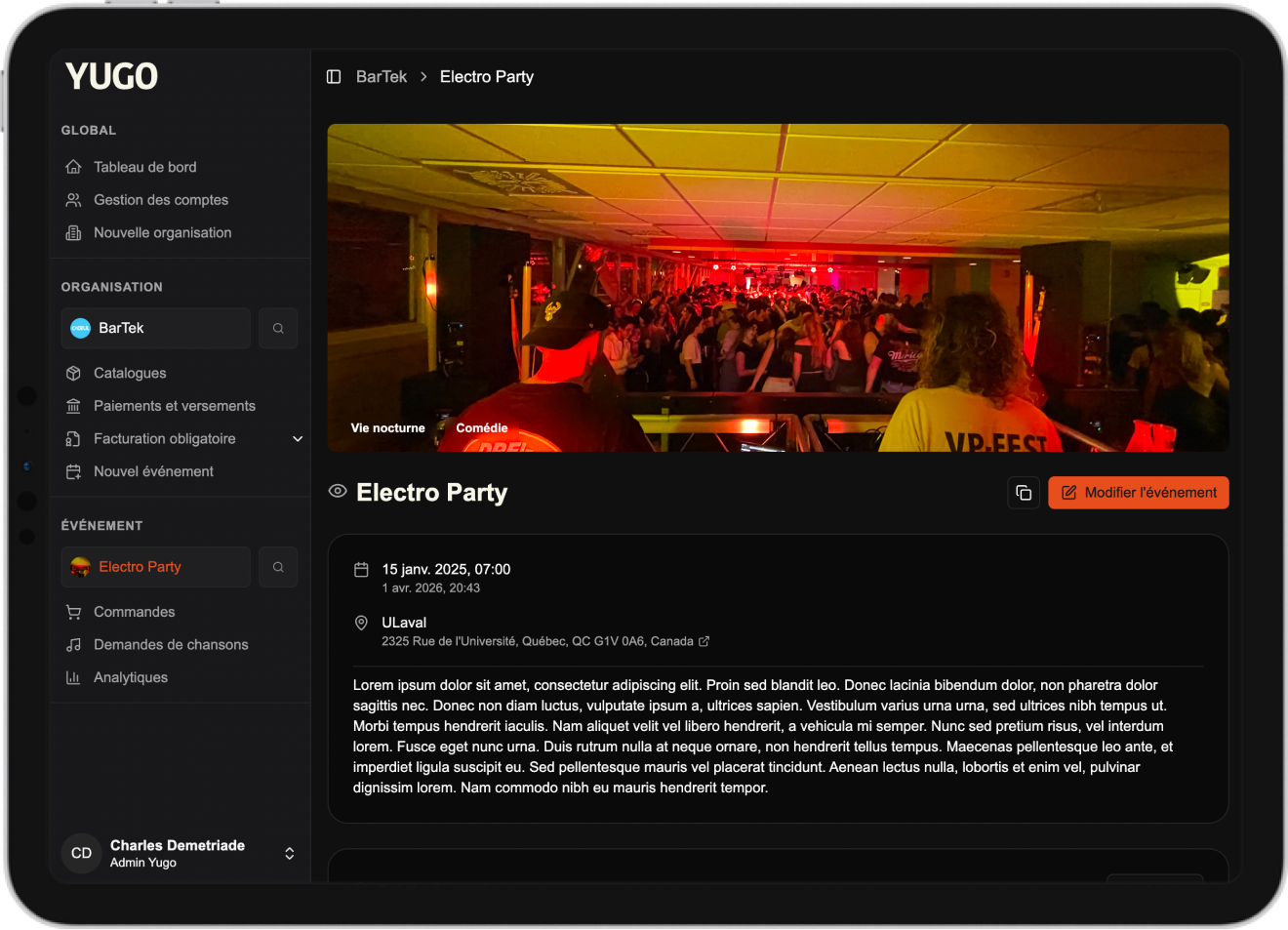The height and width of the screenshot is (930, 1288).
Task: Click the duplicate event copy icon
Action: coord(1023,493)
